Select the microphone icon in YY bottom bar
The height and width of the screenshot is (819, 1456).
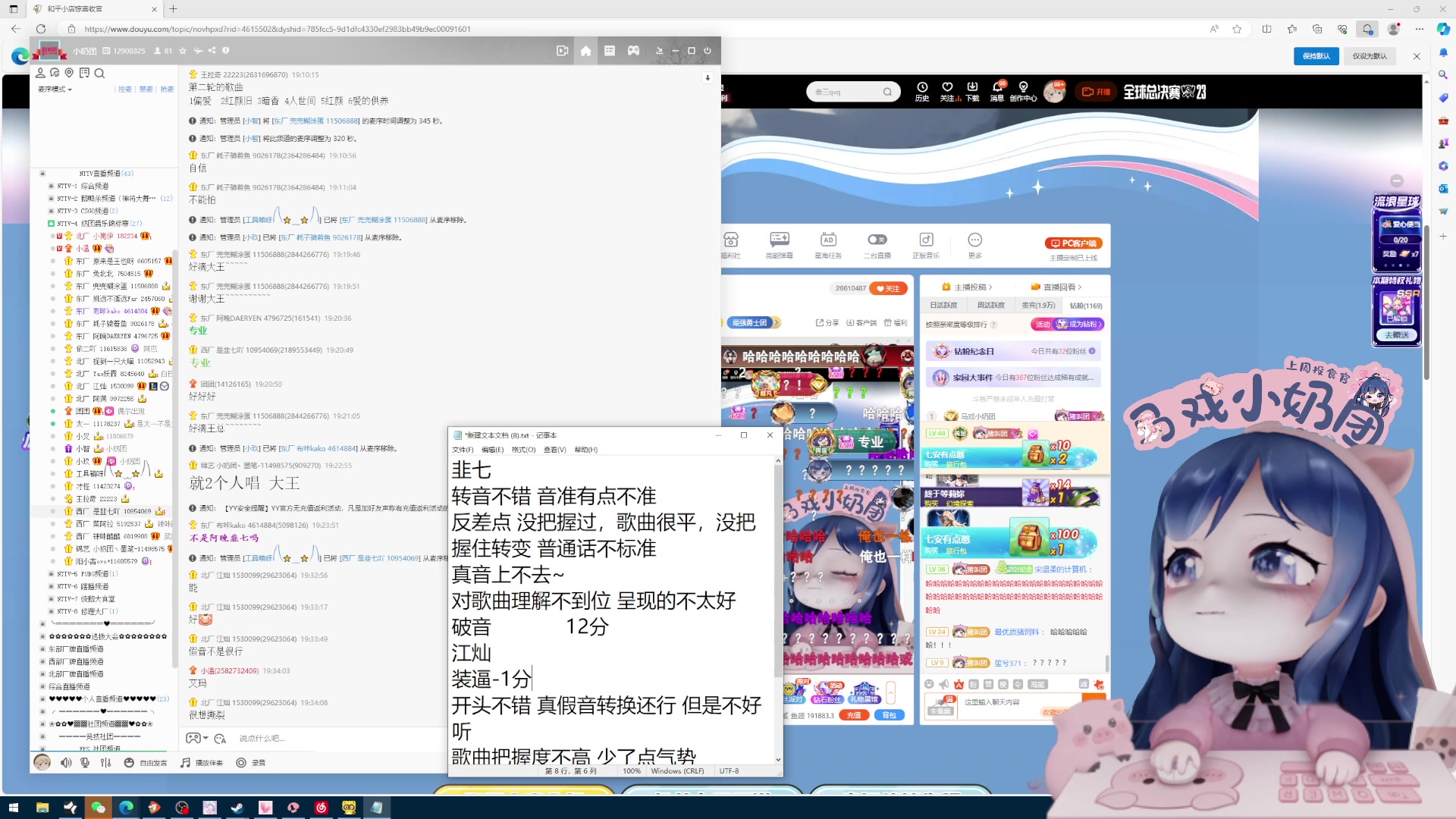pos(83,762)
